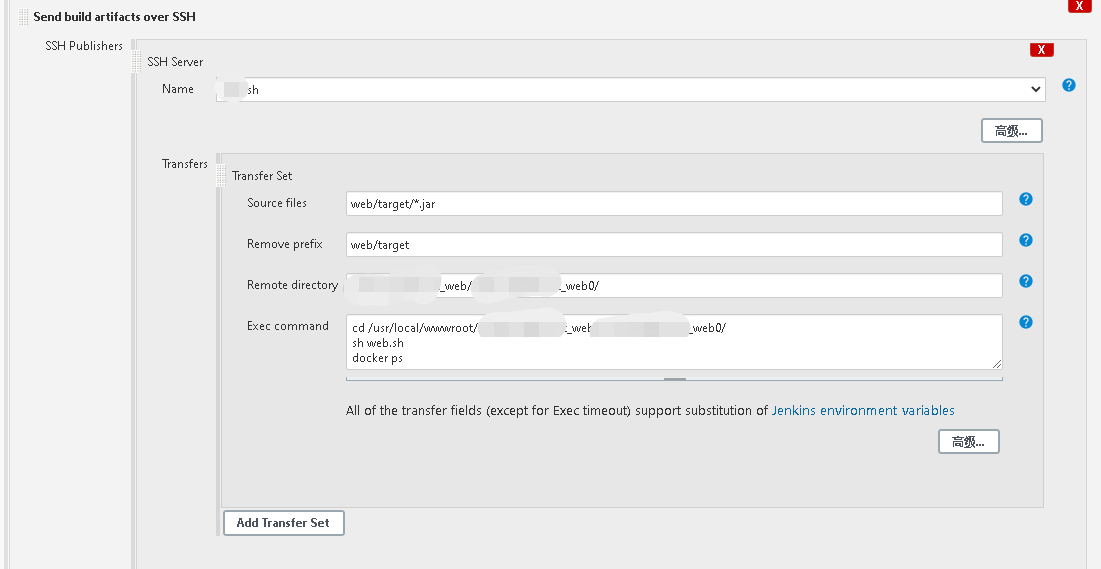Focus the Remove prefix text box
The height and width of the screenshot is (569, 1101).
674,245
